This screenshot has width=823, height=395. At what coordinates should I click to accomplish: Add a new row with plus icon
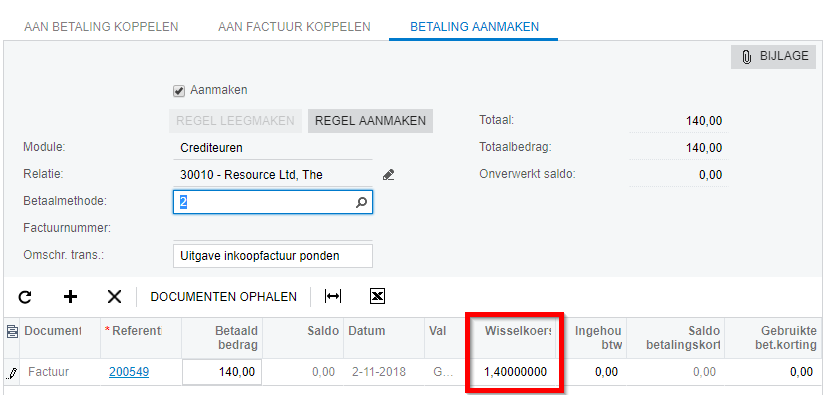(70, 297)
